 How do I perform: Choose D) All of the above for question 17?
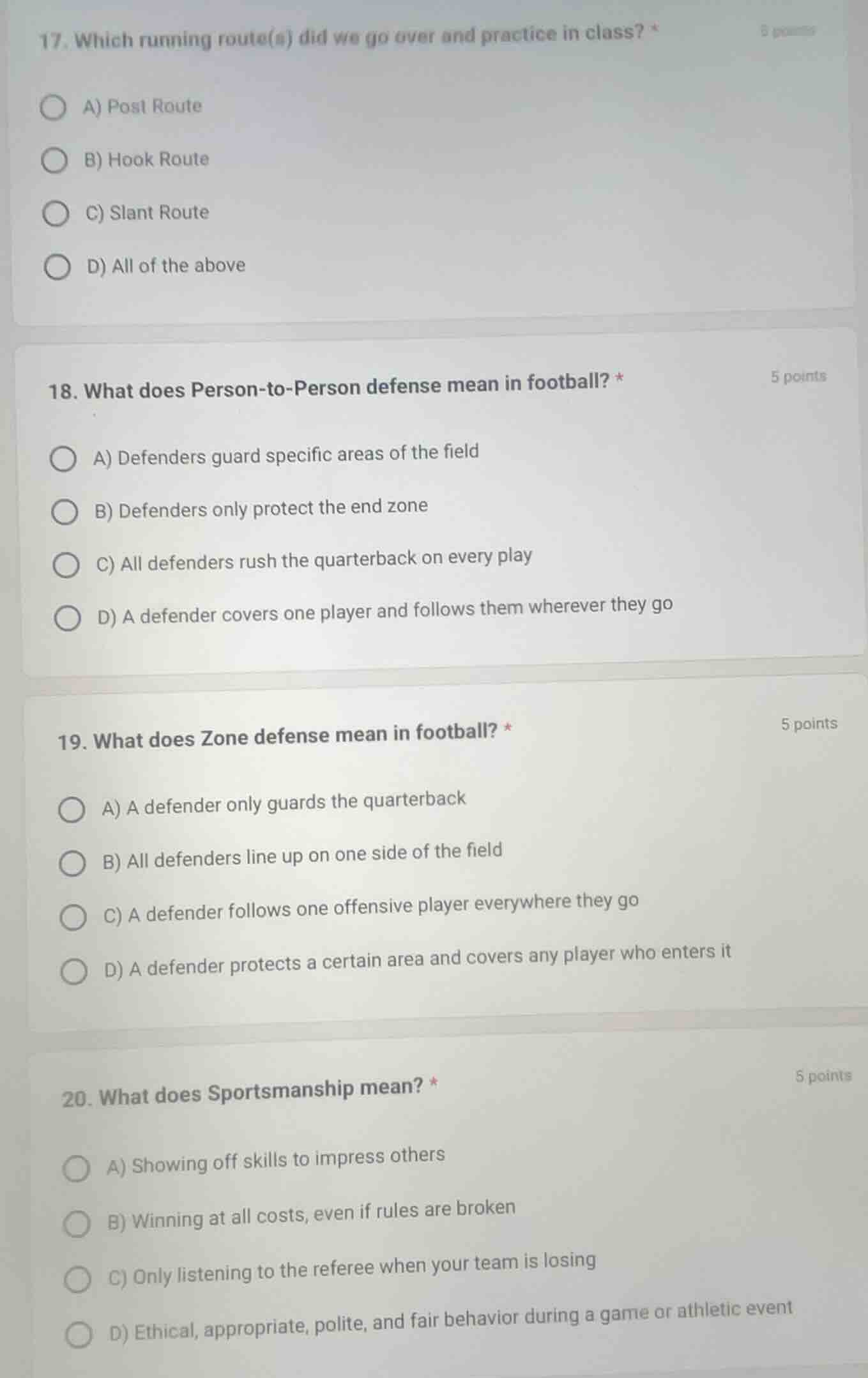(57, 266)
